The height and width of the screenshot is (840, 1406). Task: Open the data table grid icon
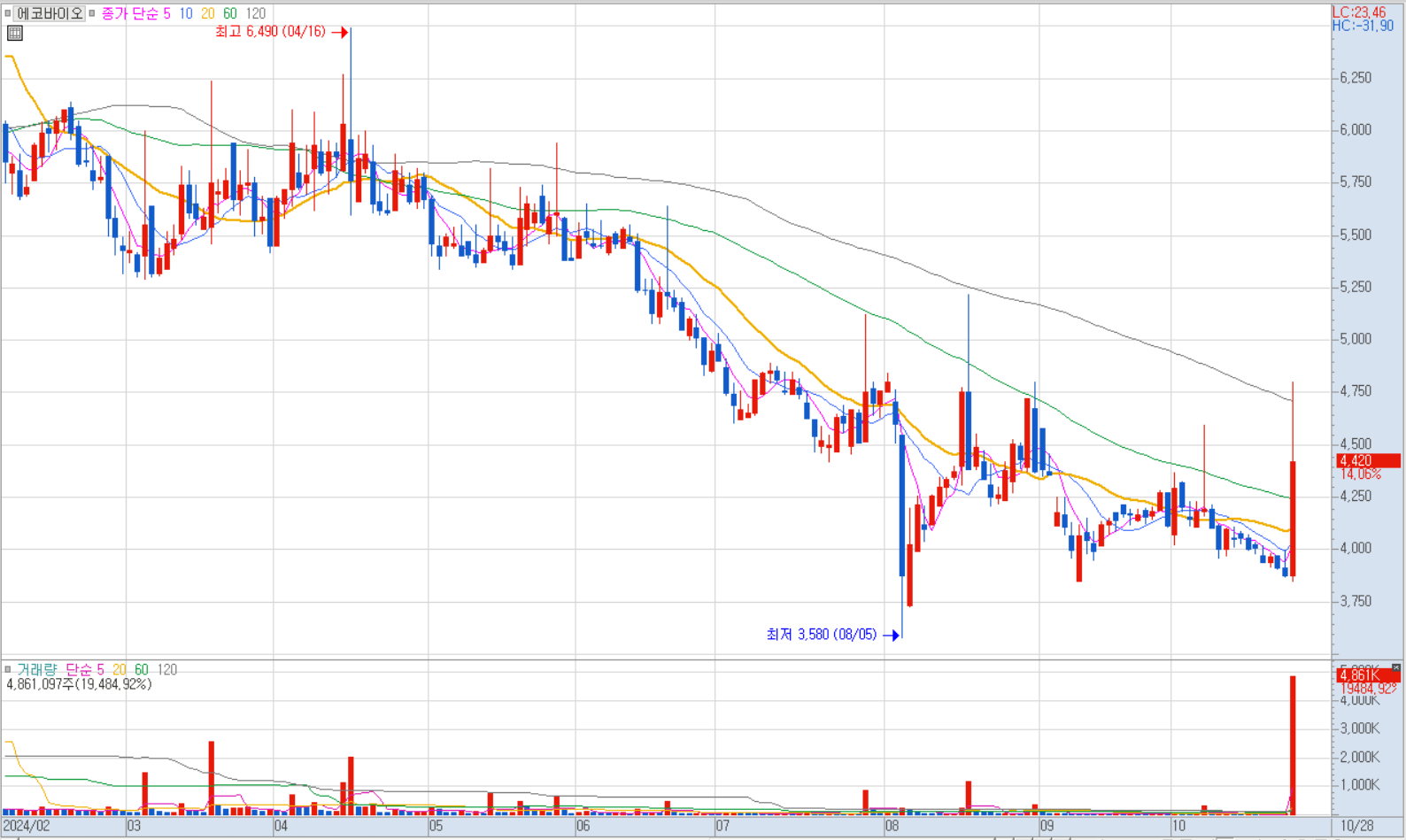tap(14, 34)
